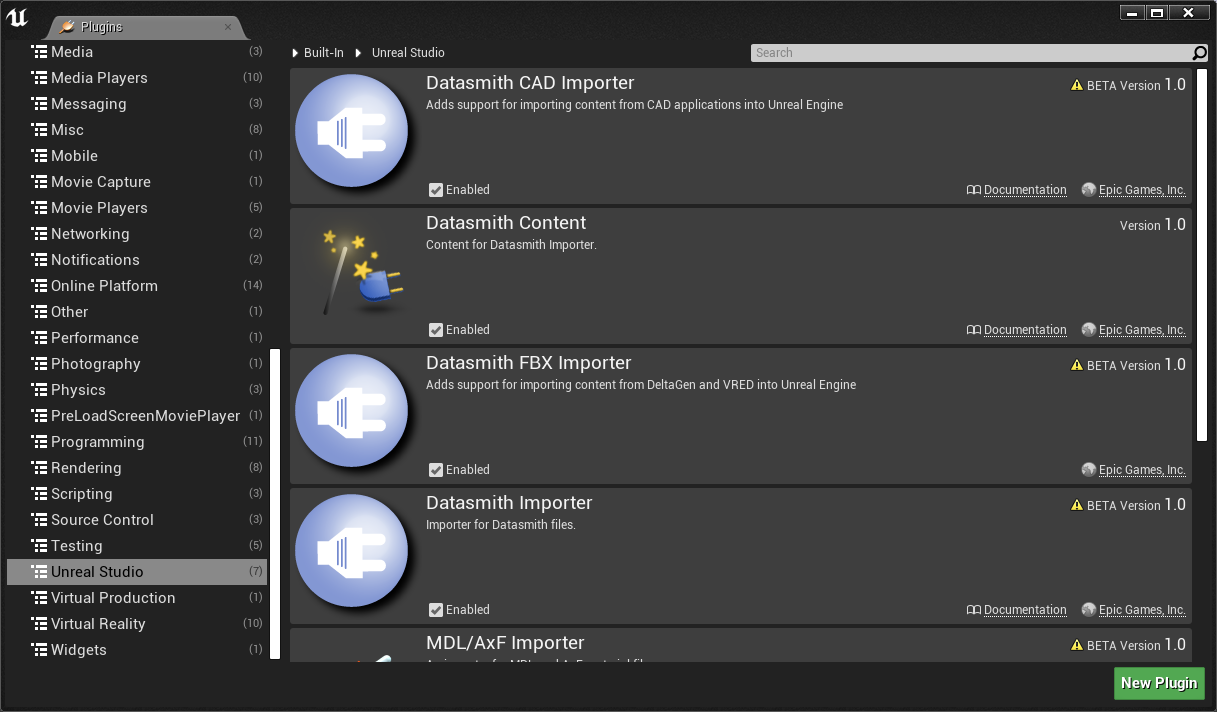
Task: Maximize the Plugins window
Action: [x=1157, y=12]
